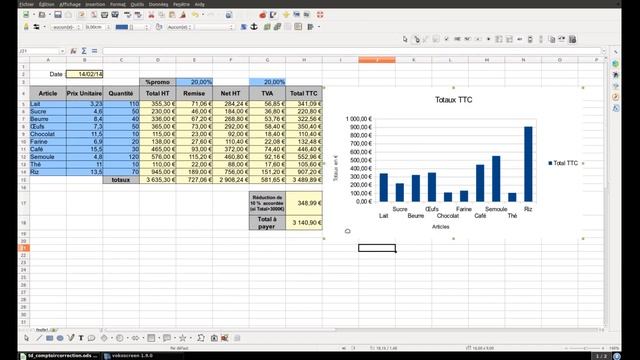Viewport: 640px width, 360px height.
Task: Click the Total TTC legend entry
Action: (x=563, y=163)
